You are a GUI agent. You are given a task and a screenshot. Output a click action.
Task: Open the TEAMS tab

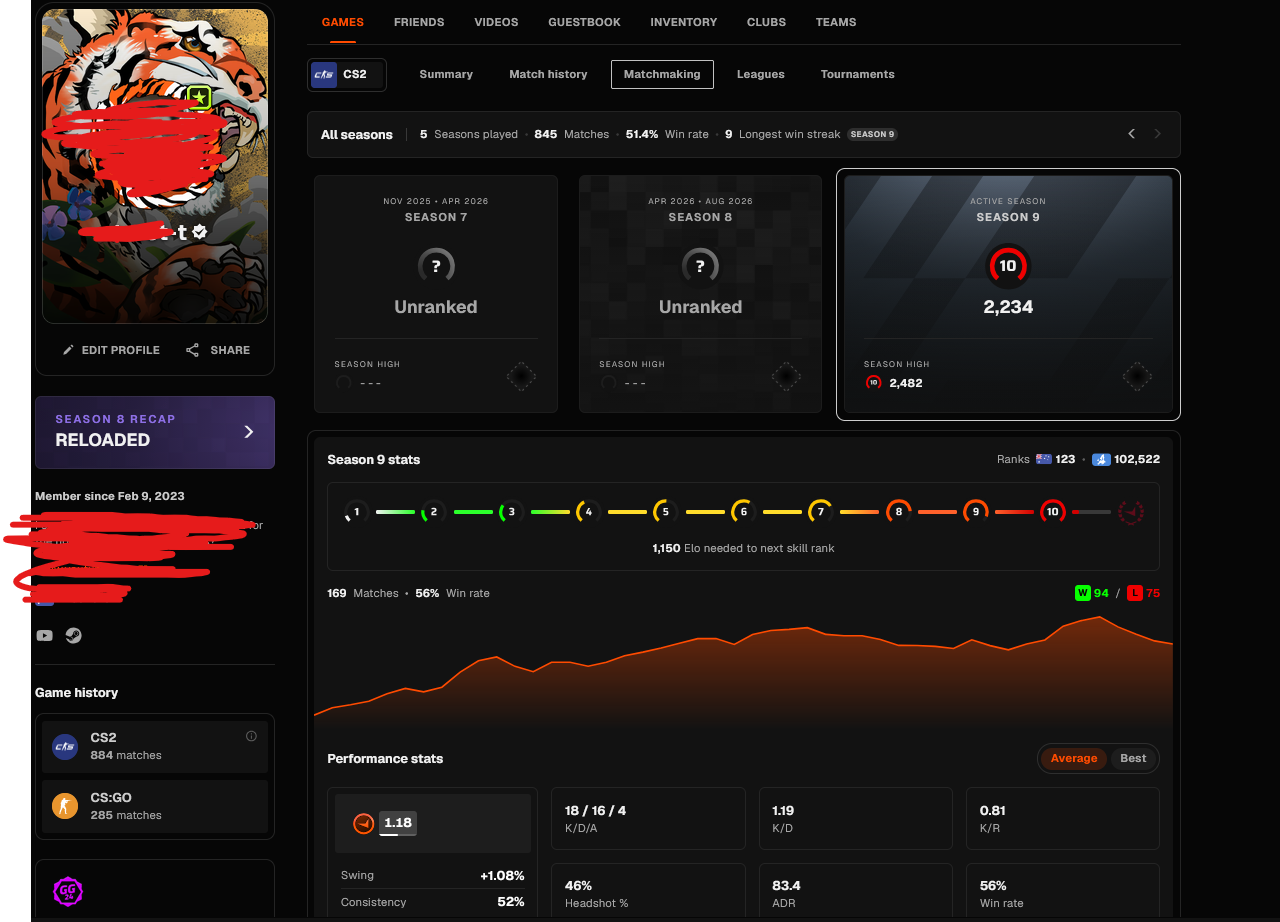pos(836,22)
